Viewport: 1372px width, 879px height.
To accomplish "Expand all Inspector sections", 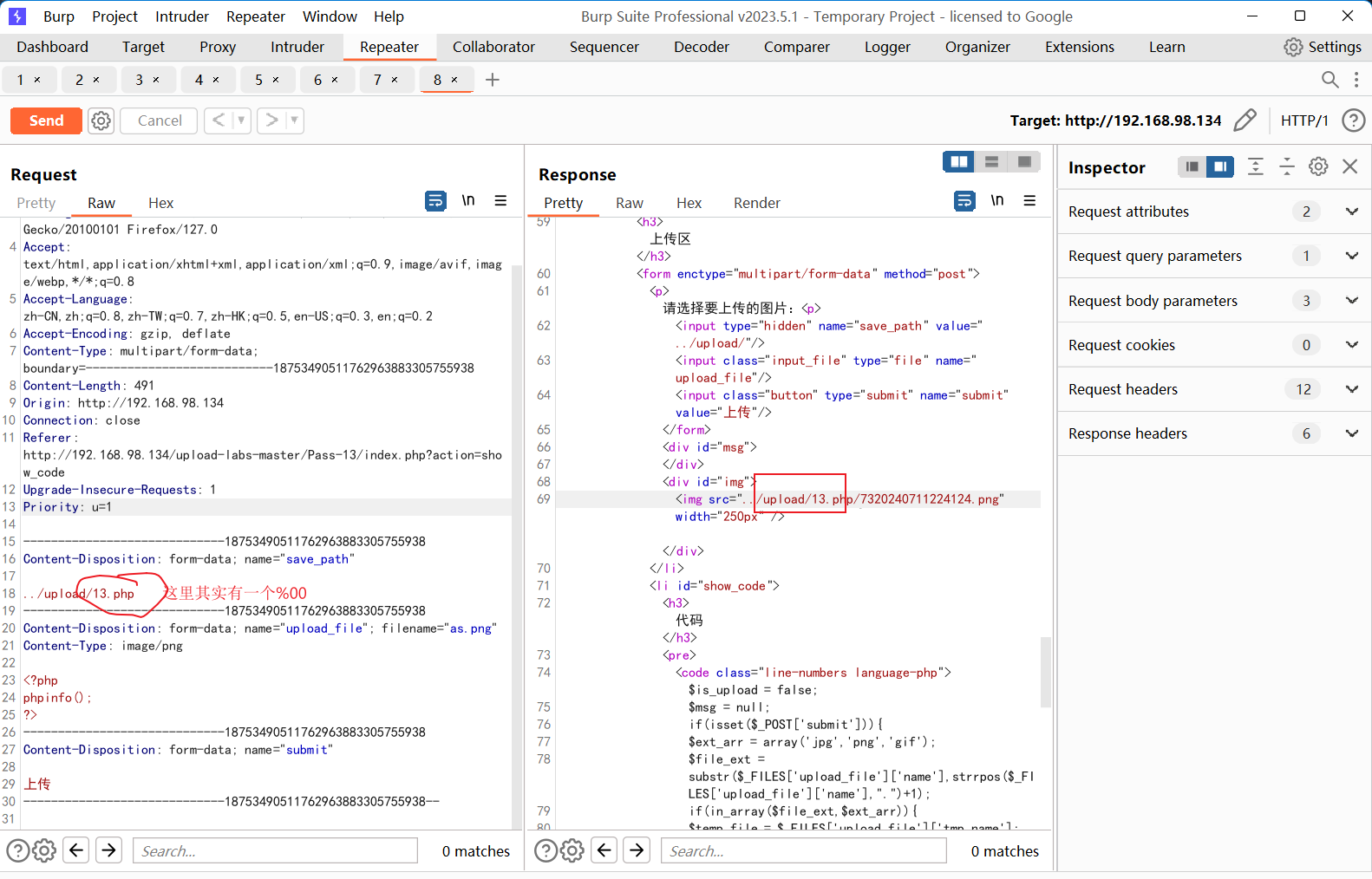I will 1255,166.
